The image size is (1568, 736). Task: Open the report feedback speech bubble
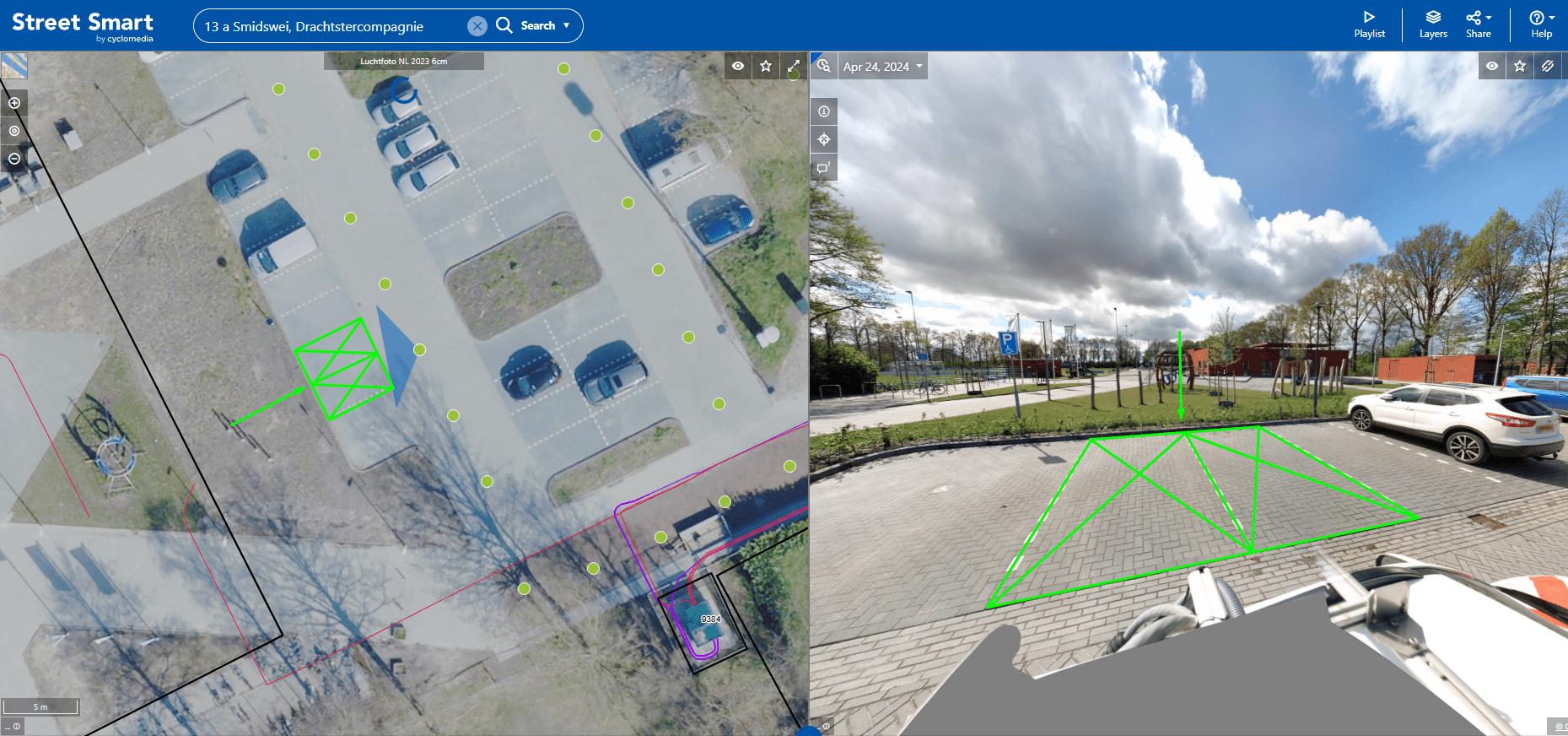(x=824, y=168)
